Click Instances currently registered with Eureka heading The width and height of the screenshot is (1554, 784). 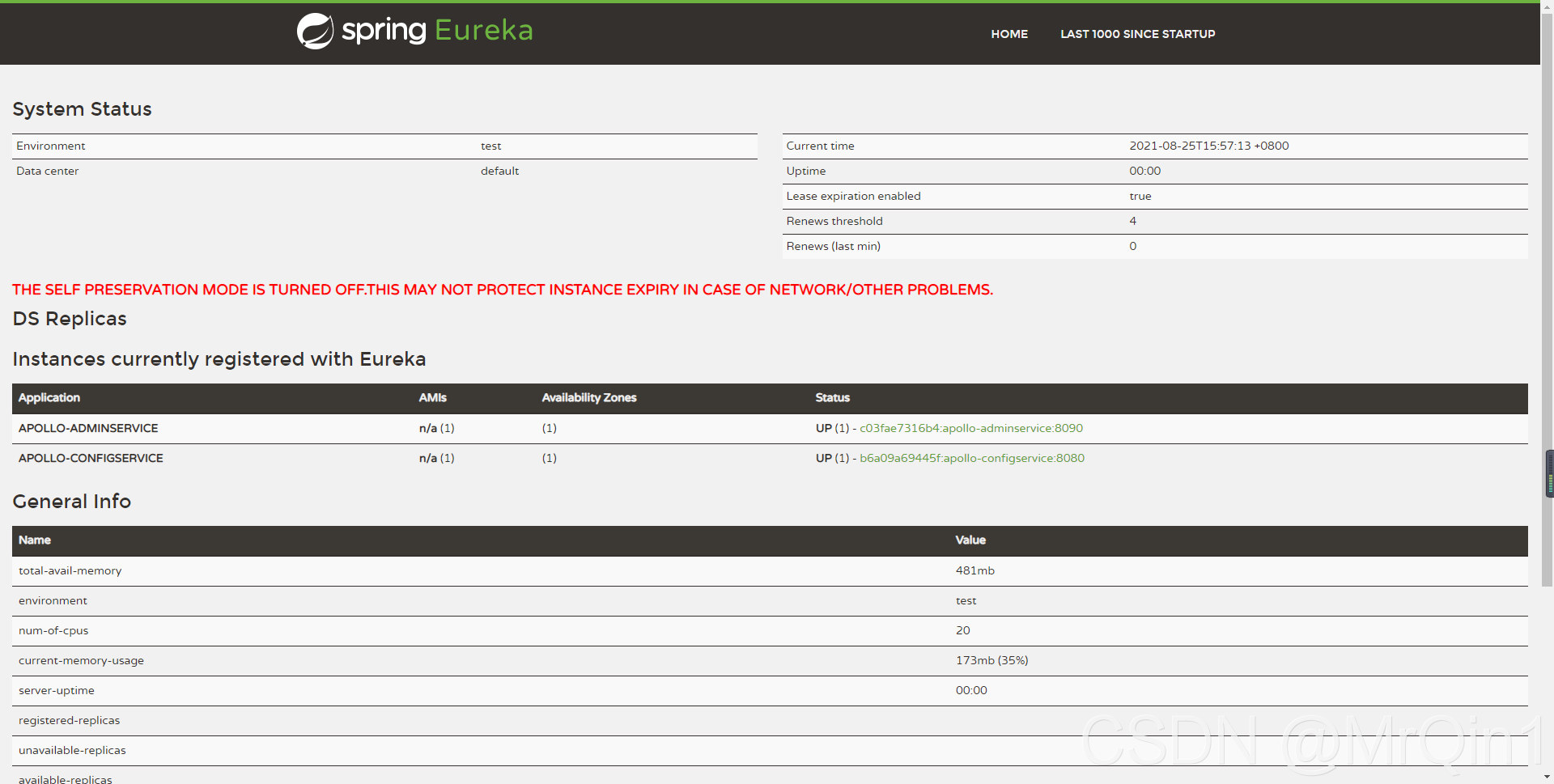pos(219,359)
